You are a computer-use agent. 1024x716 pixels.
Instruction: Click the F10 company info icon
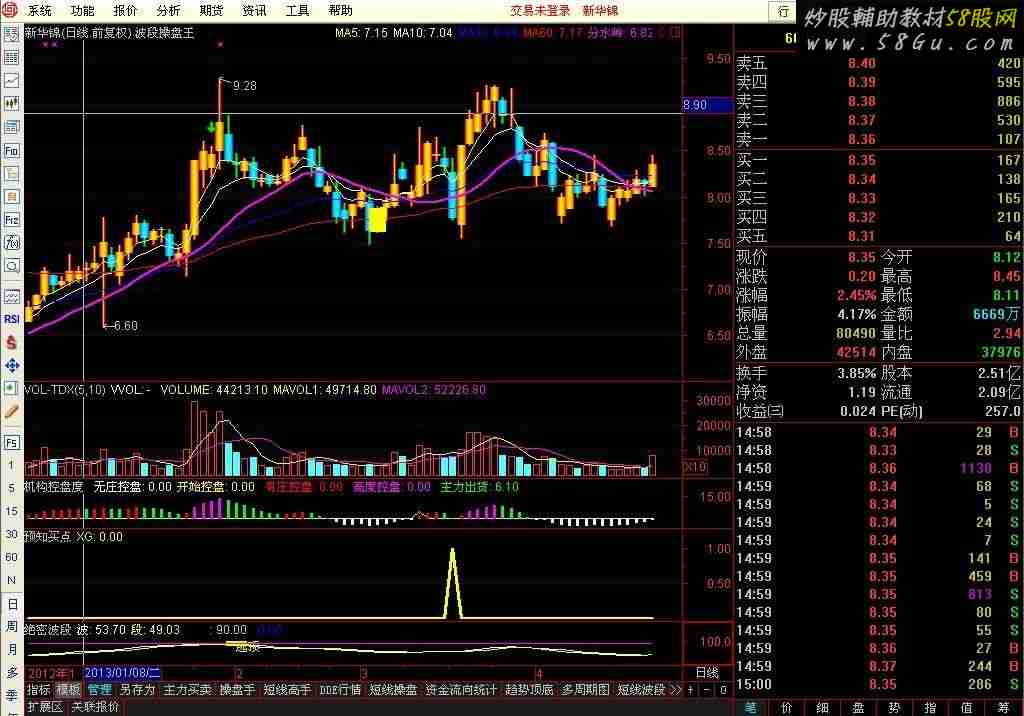(x=12, y=150)
